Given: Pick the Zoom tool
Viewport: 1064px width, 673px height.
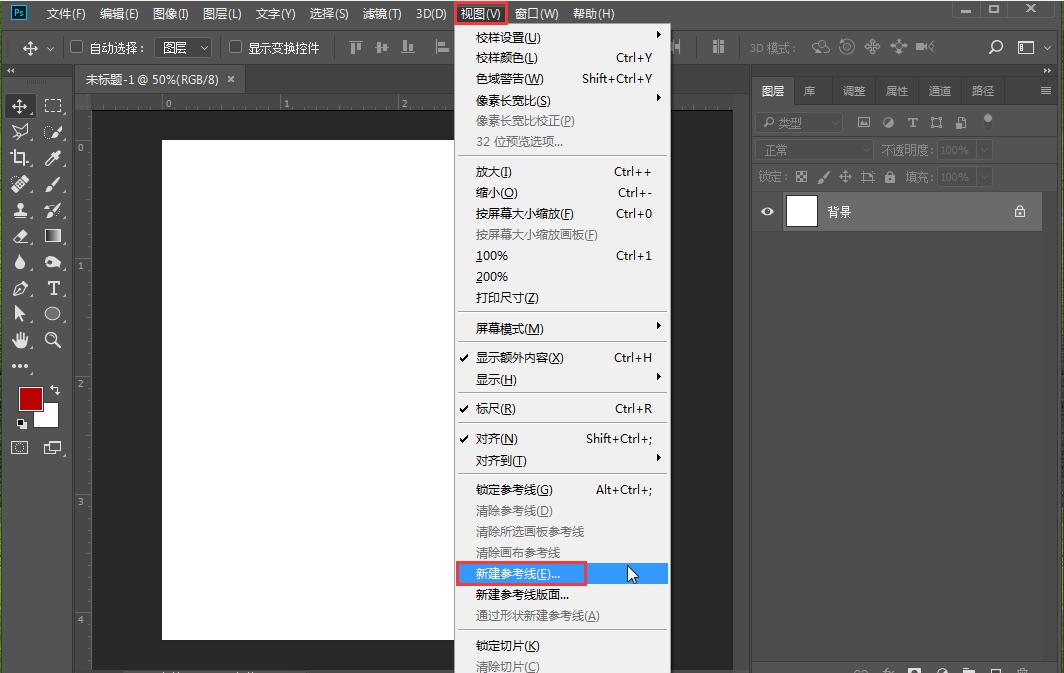Looking at the screenshot, I should pos(54,340).
